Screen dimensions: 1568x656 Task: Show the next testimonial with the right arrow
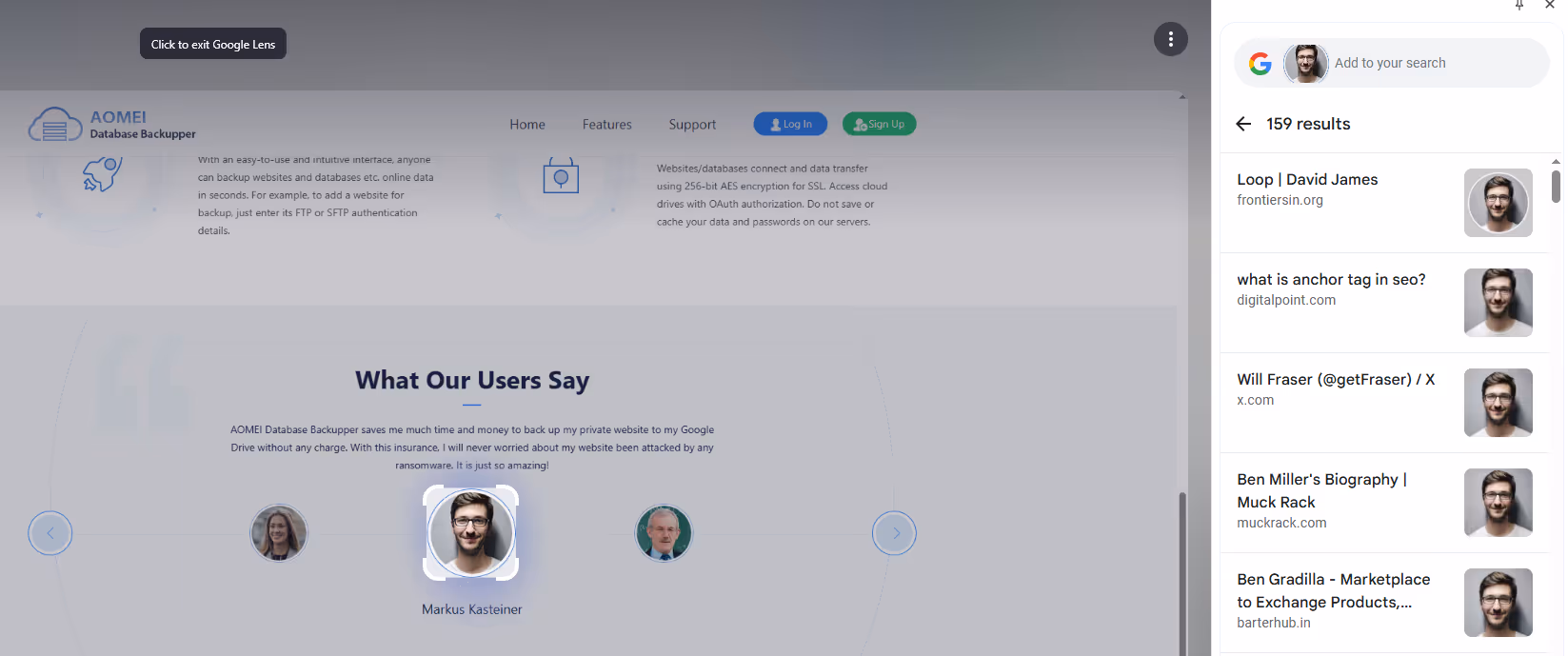[894, 533]
